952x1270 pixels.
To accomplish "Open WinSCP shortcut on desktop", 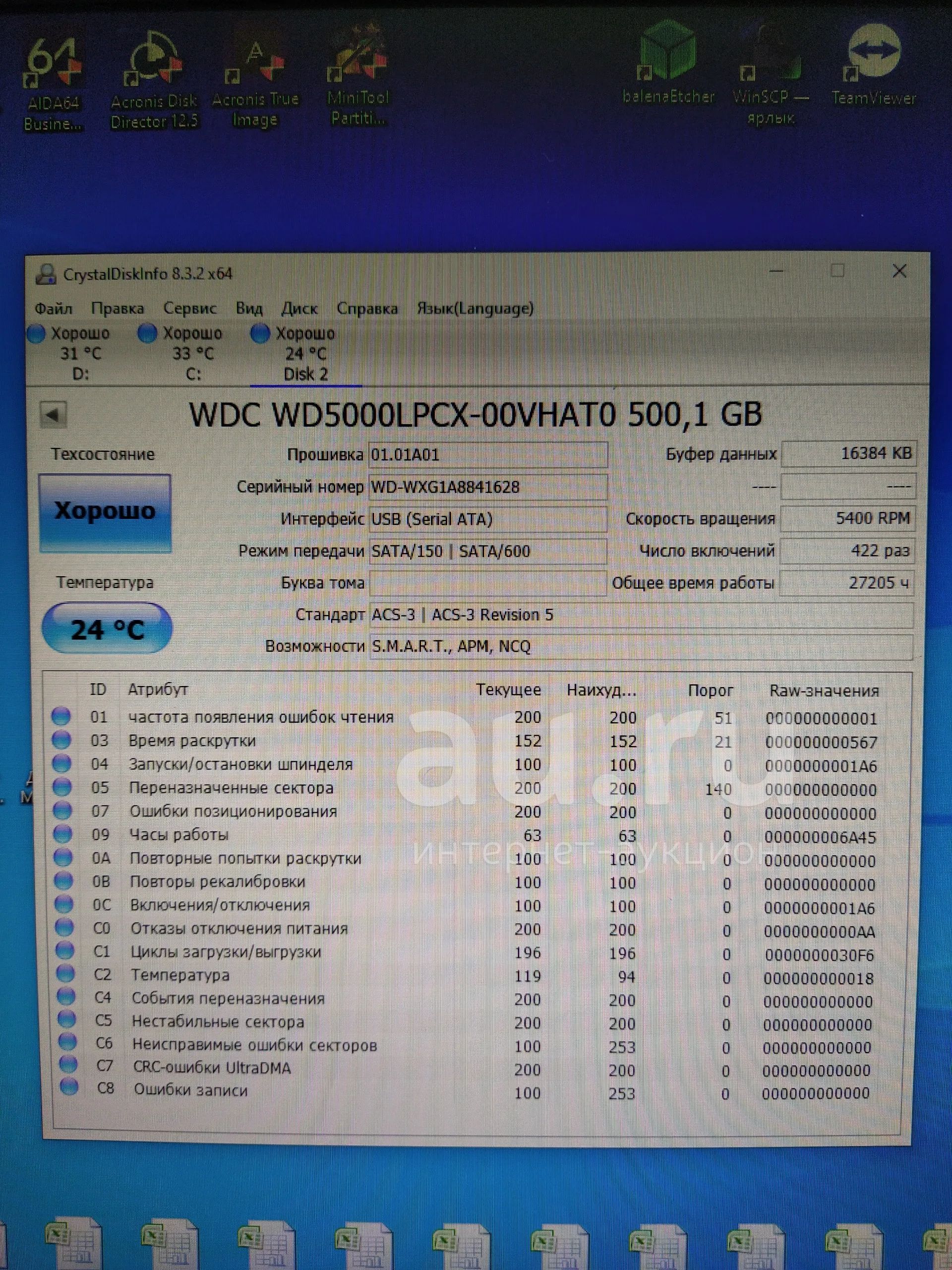I will coord(770,74).
